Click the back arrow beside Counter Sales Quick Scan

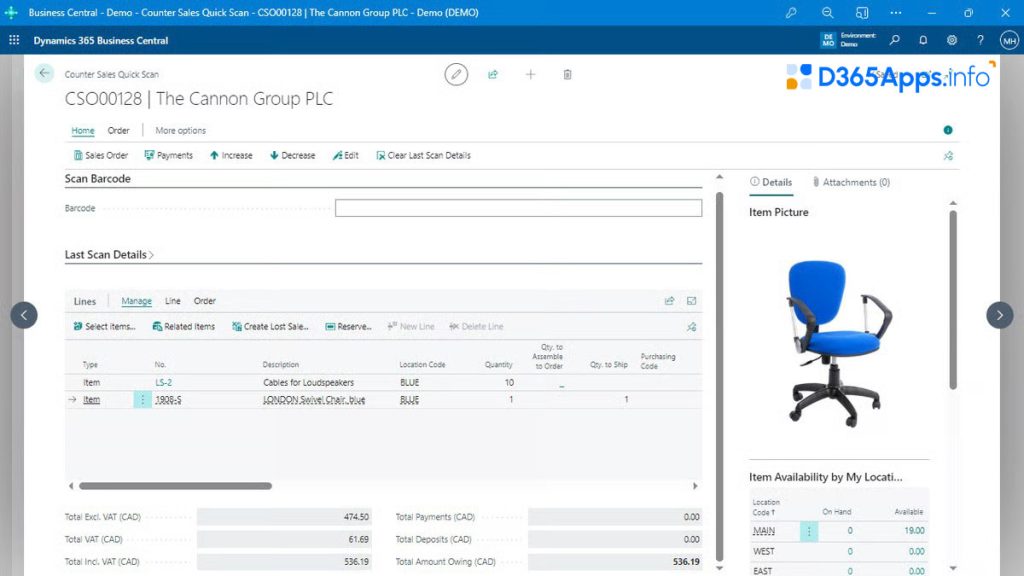(x=44, y=73)
